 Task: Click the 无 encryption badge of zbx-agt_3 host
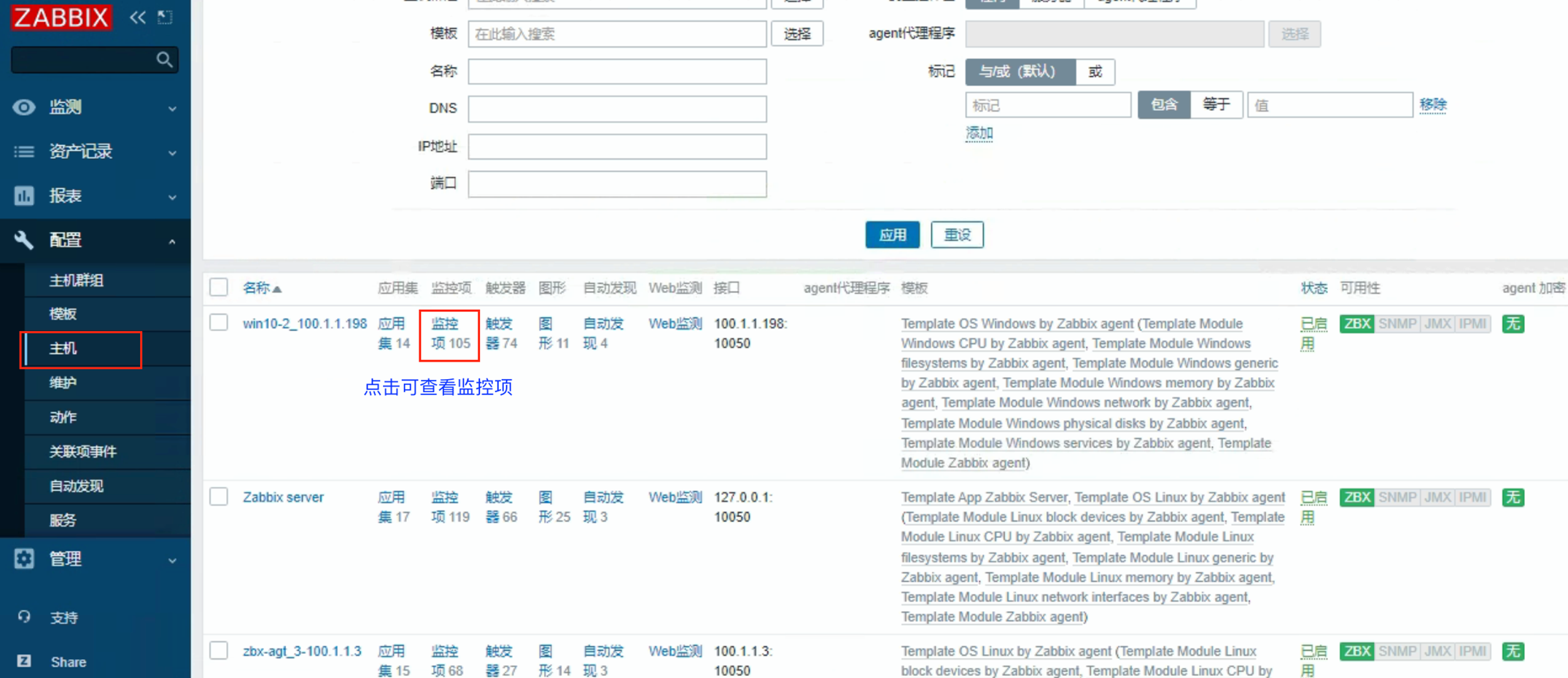(1513, 651)
